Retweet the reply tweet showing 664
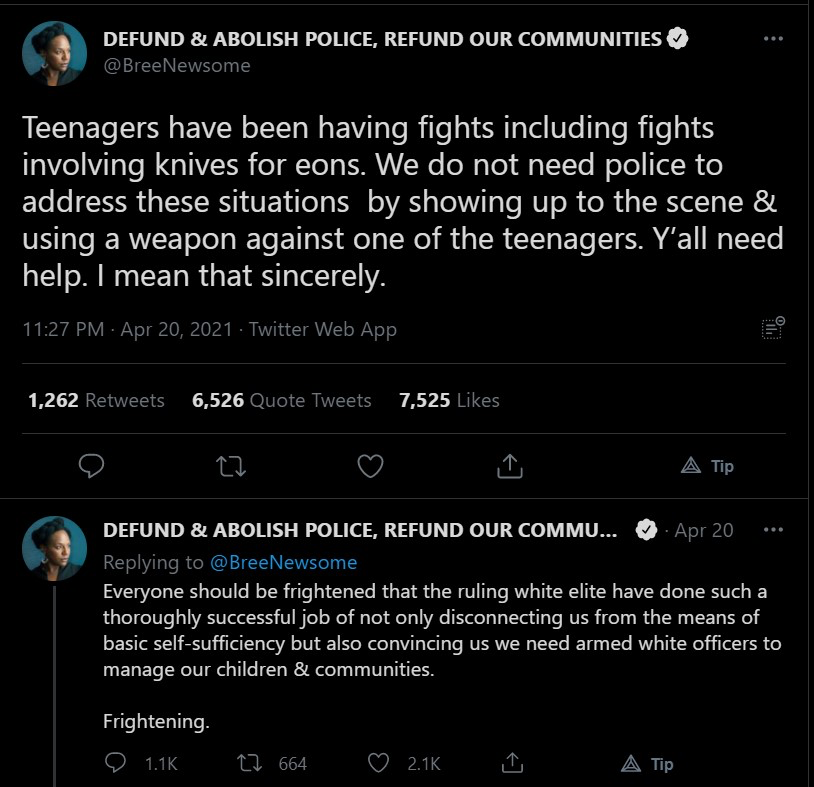This screenshot has width=814, height=787. pyautogui.click(x=272, y=763)
